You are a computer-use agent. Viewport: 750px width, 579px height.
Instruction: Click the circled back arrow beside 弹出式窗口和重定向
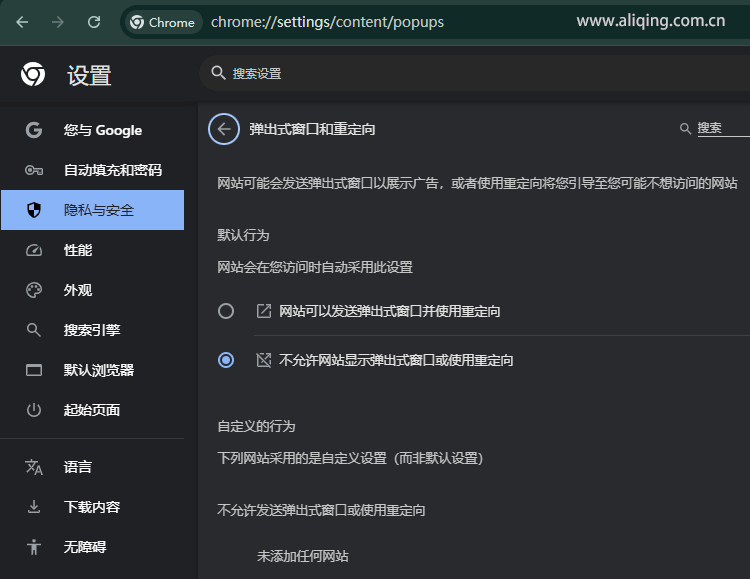tap(224, 129)
